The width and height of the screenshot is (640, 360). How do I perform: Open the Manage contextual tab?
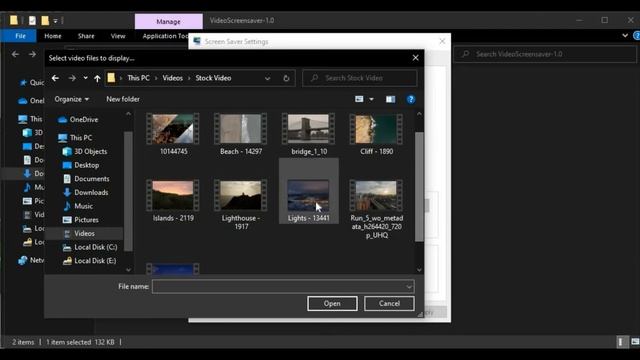(169, 22)
